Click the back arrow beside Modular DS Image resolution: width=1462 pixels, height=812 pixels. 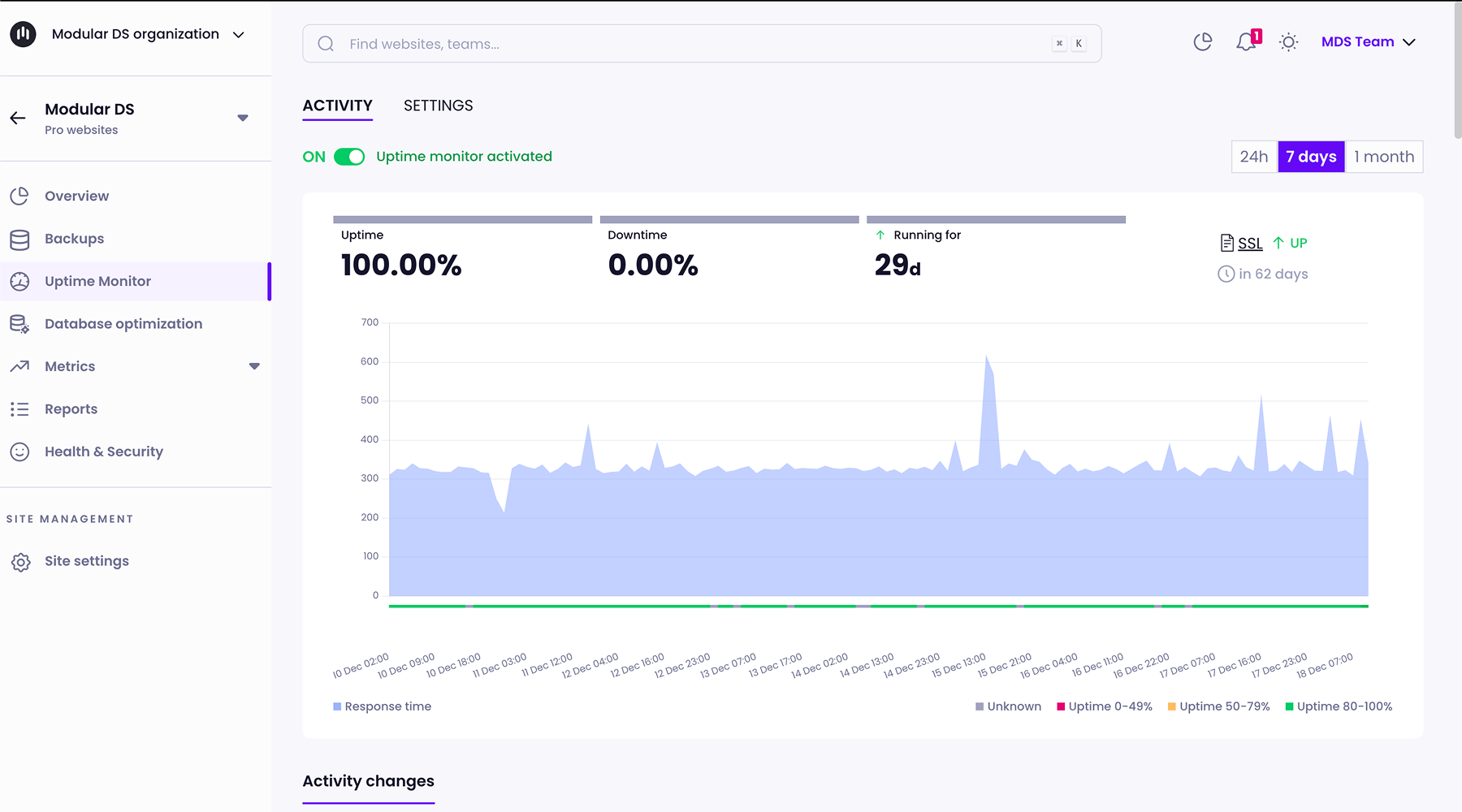coord(18,119)
